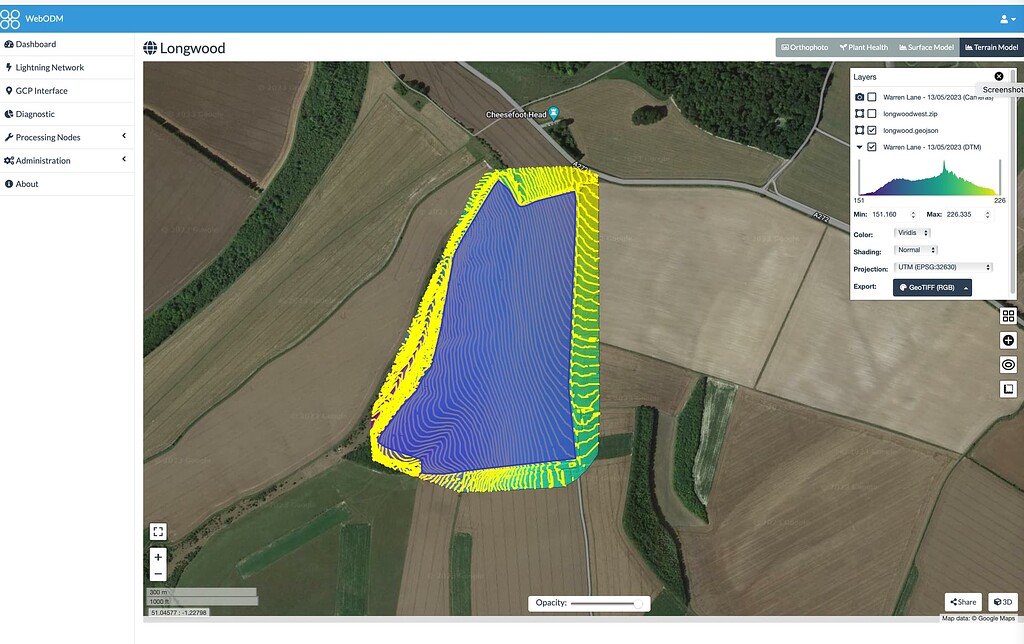Select the contours eye icon on map sidebar
The height and width of the screenshot is (644, 1024).
pyautogui.click(x=1008, y=364)
